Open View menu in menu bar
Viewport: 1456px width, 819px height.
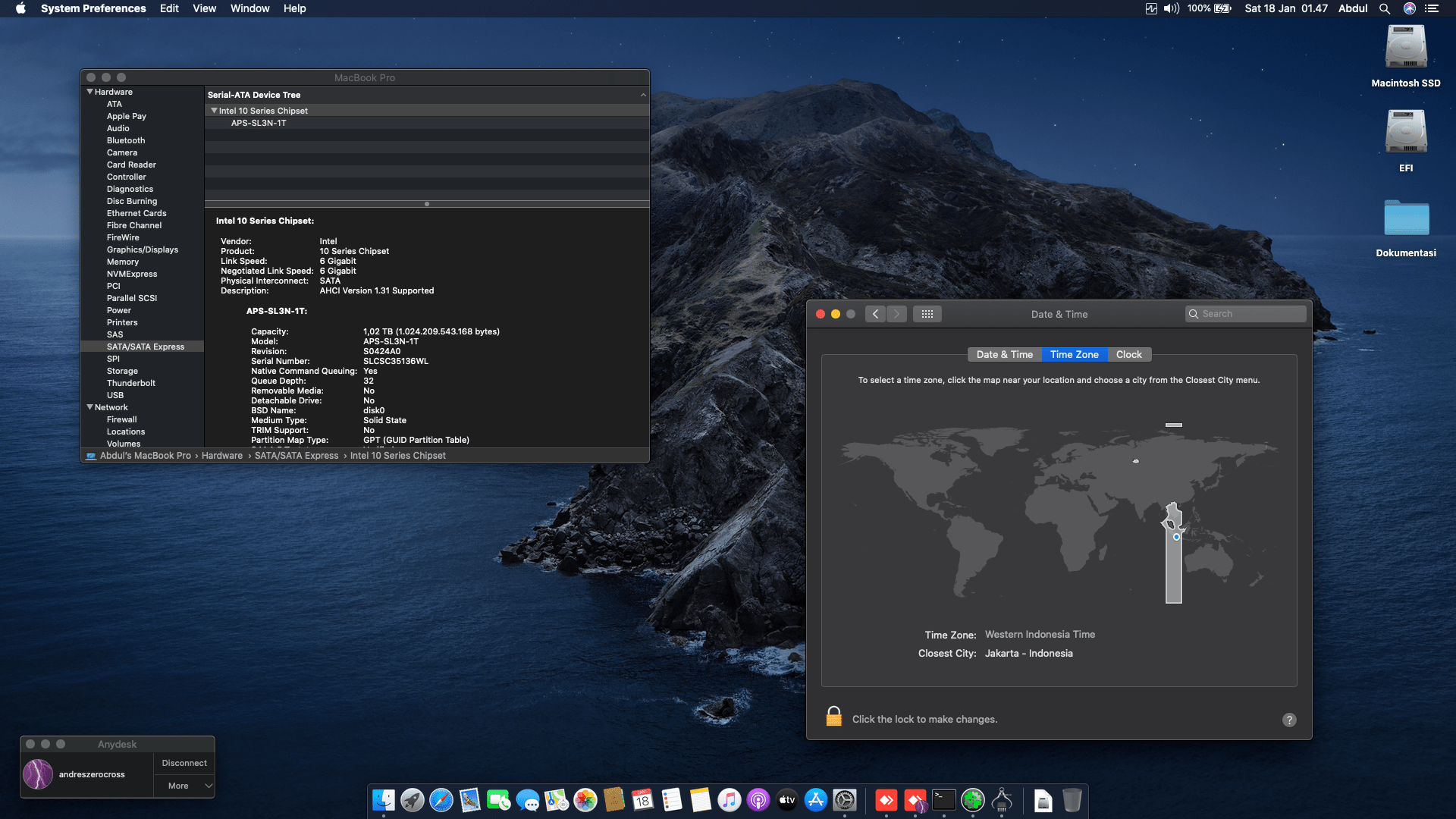[x=204, y=8]
